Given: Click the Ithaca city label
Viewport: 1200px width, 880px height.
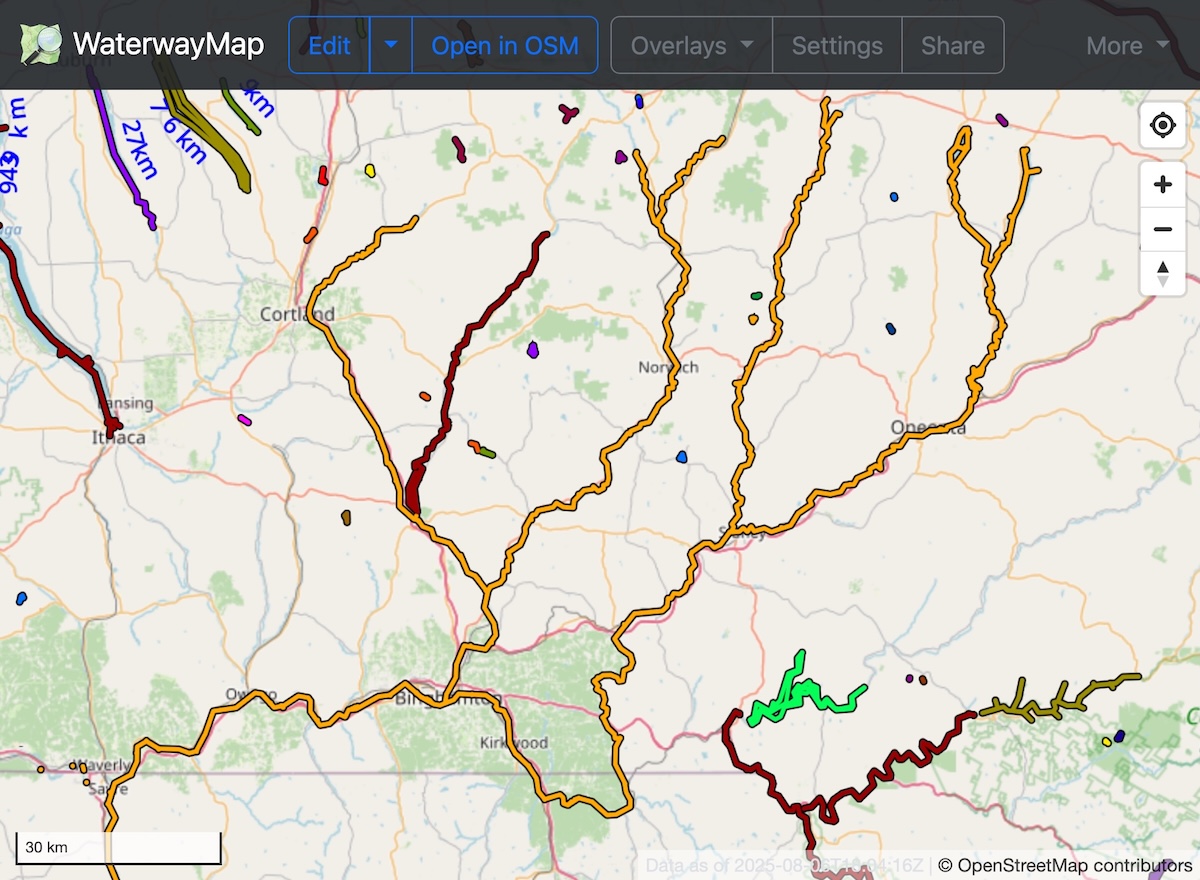Looking at the screenshot, I should point(118,438).
